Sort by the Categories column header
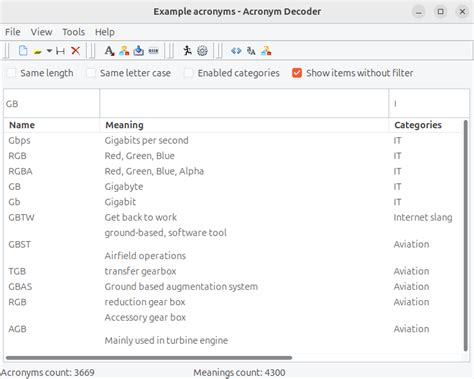This screenshot has width=474, height=379. (x=427, y=125)
